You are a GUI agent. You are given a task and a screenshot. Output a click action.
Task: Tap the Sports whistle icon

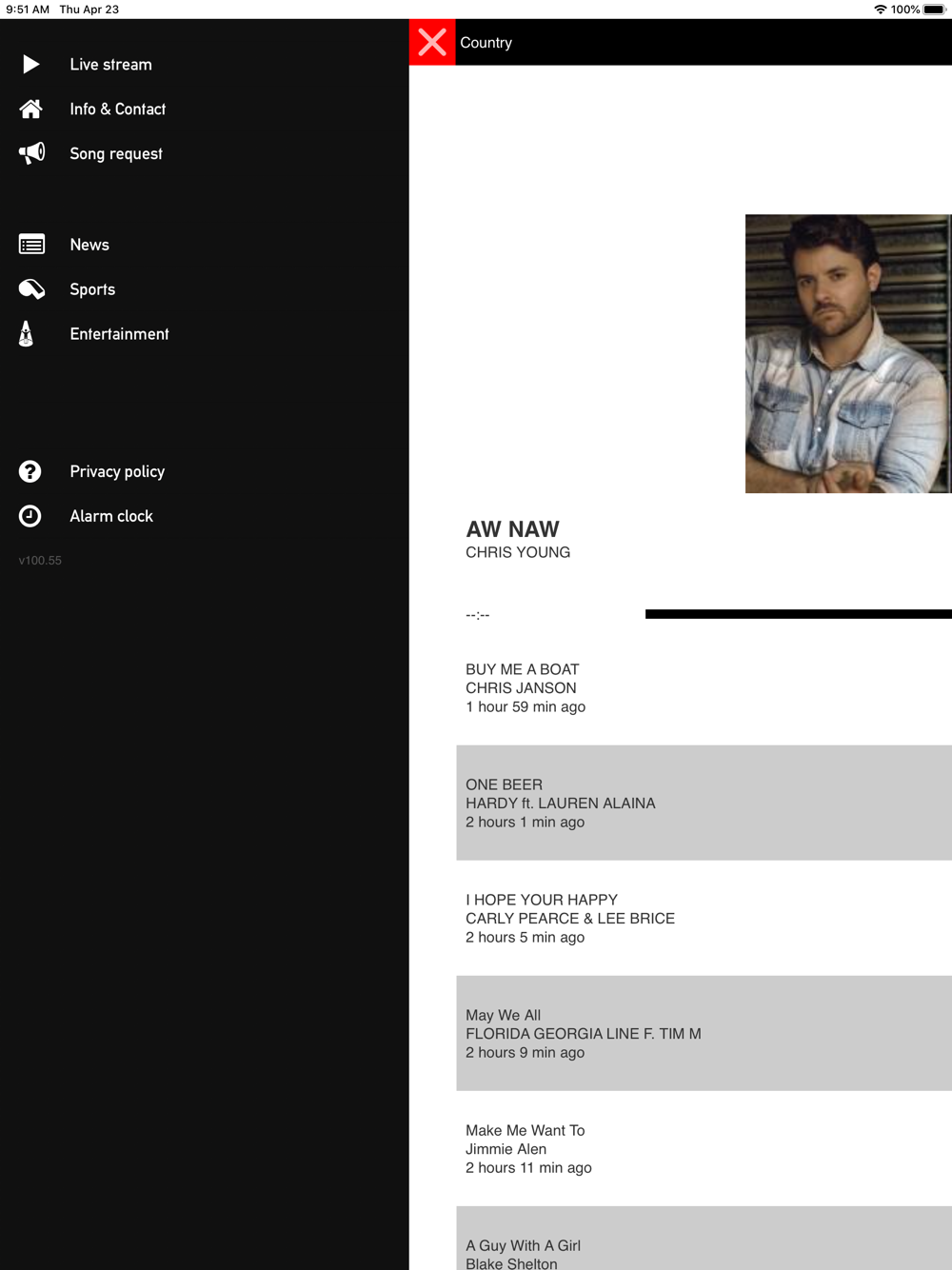(x=31, y=289)
